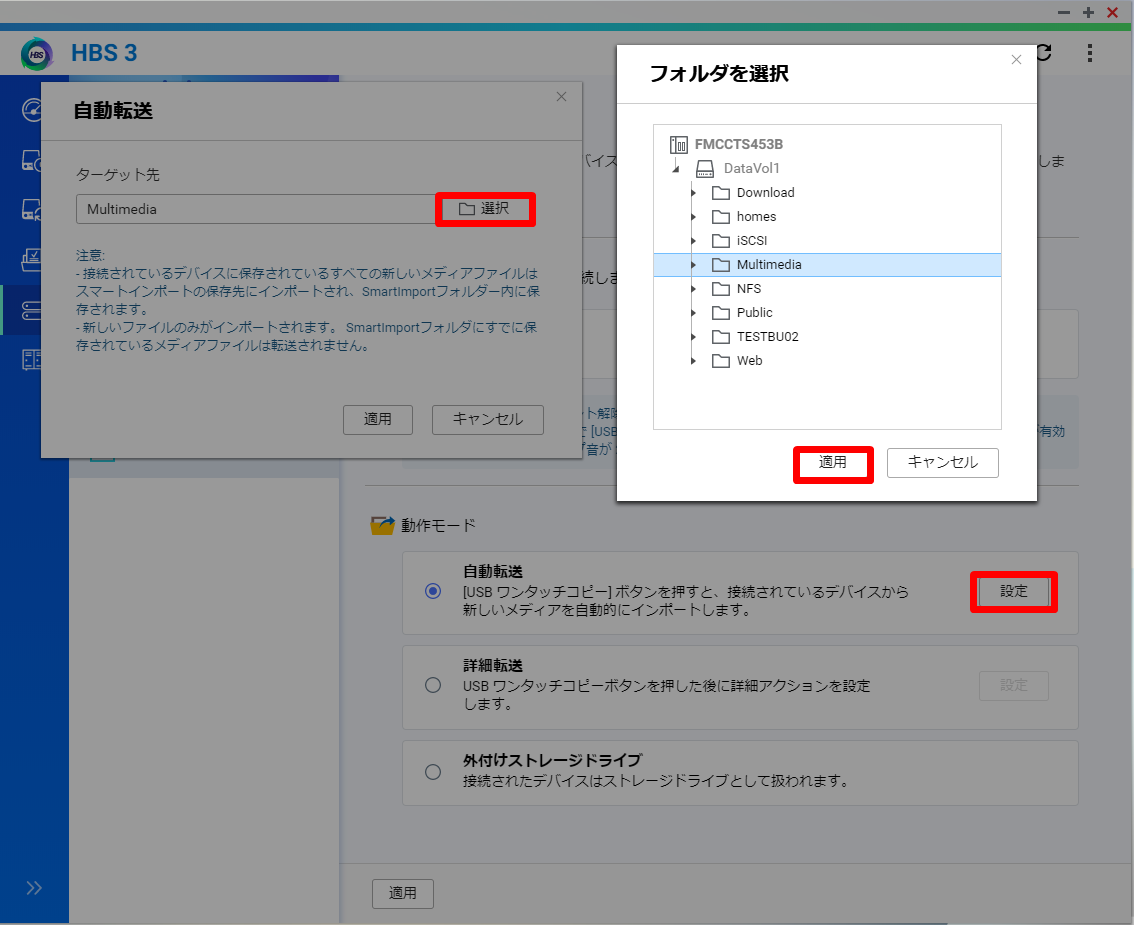
Task: Select the Public folder in tree
Action: (754, 313)
